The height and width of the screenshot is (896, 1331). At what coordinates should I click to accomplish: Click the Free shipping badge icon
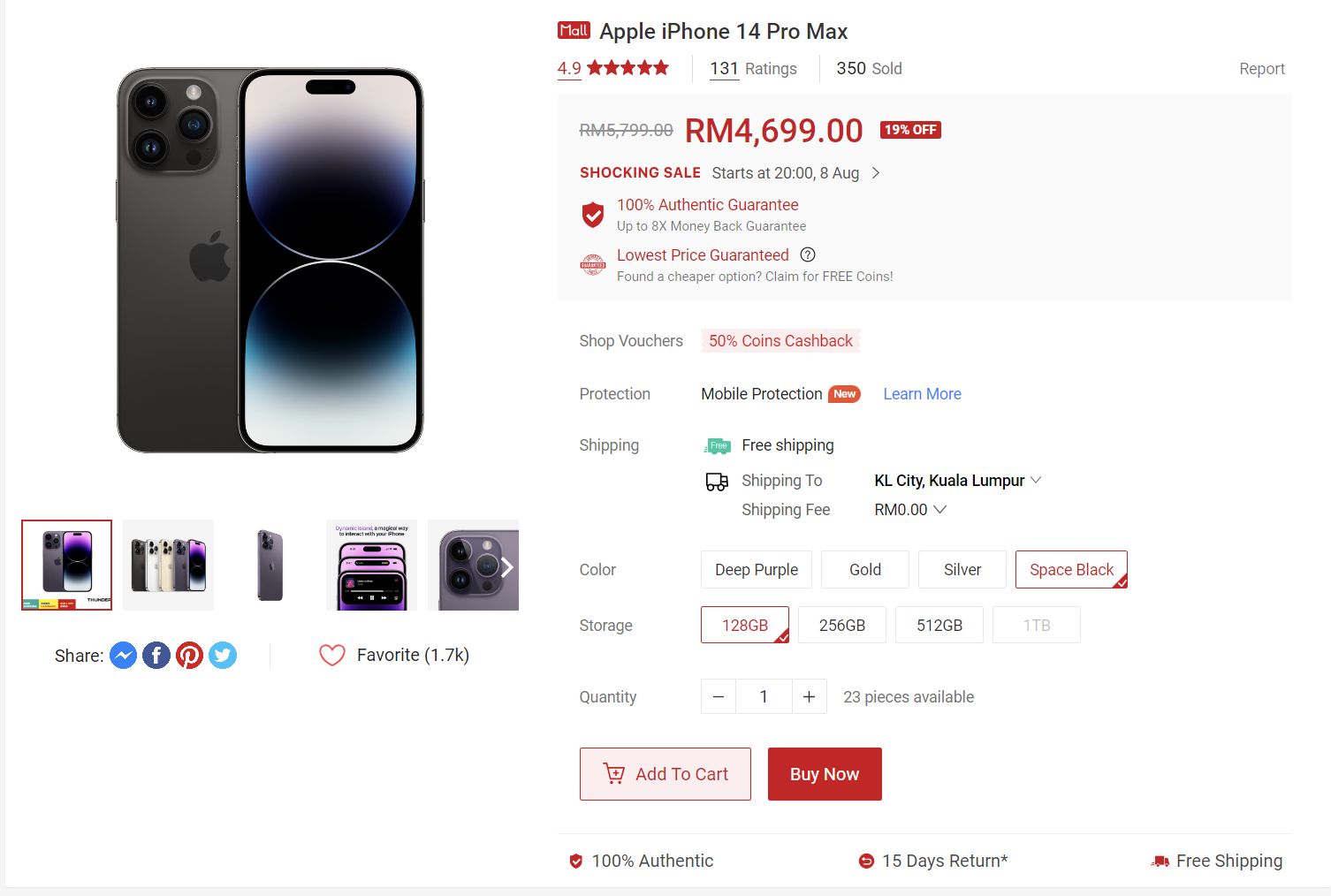click(x=717, y=445)
